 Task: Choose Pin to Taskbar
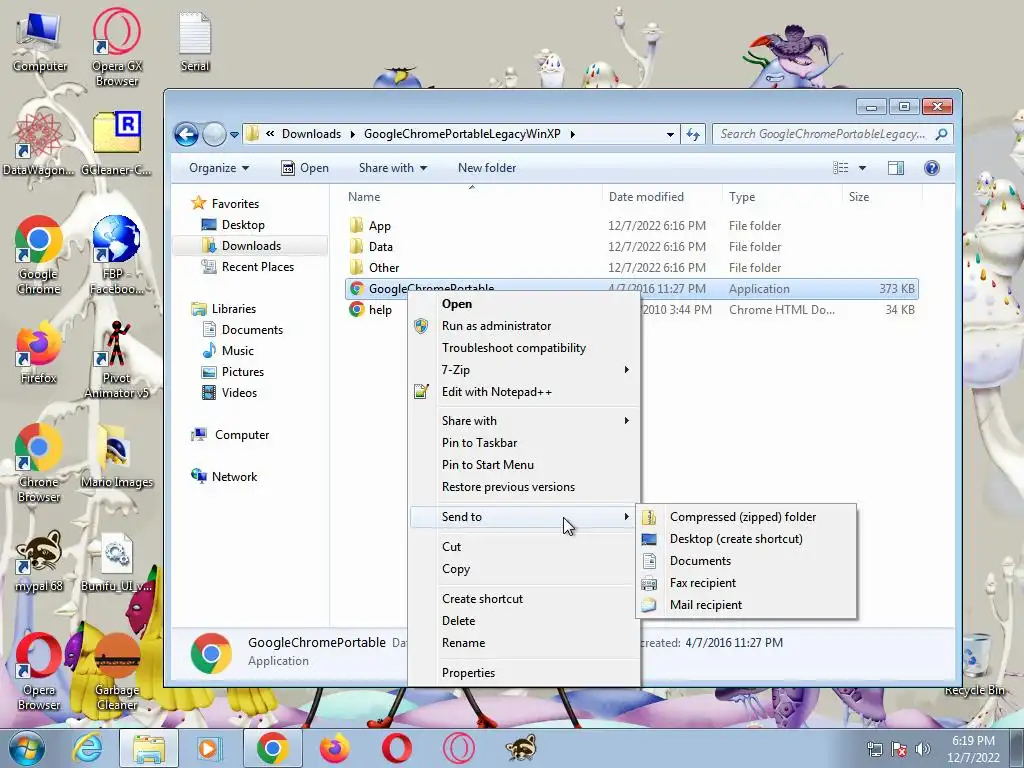(x=524, y=443)
